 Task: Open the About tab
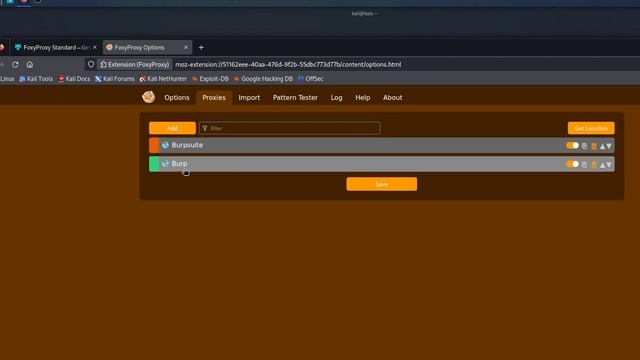tap(393, 98)
